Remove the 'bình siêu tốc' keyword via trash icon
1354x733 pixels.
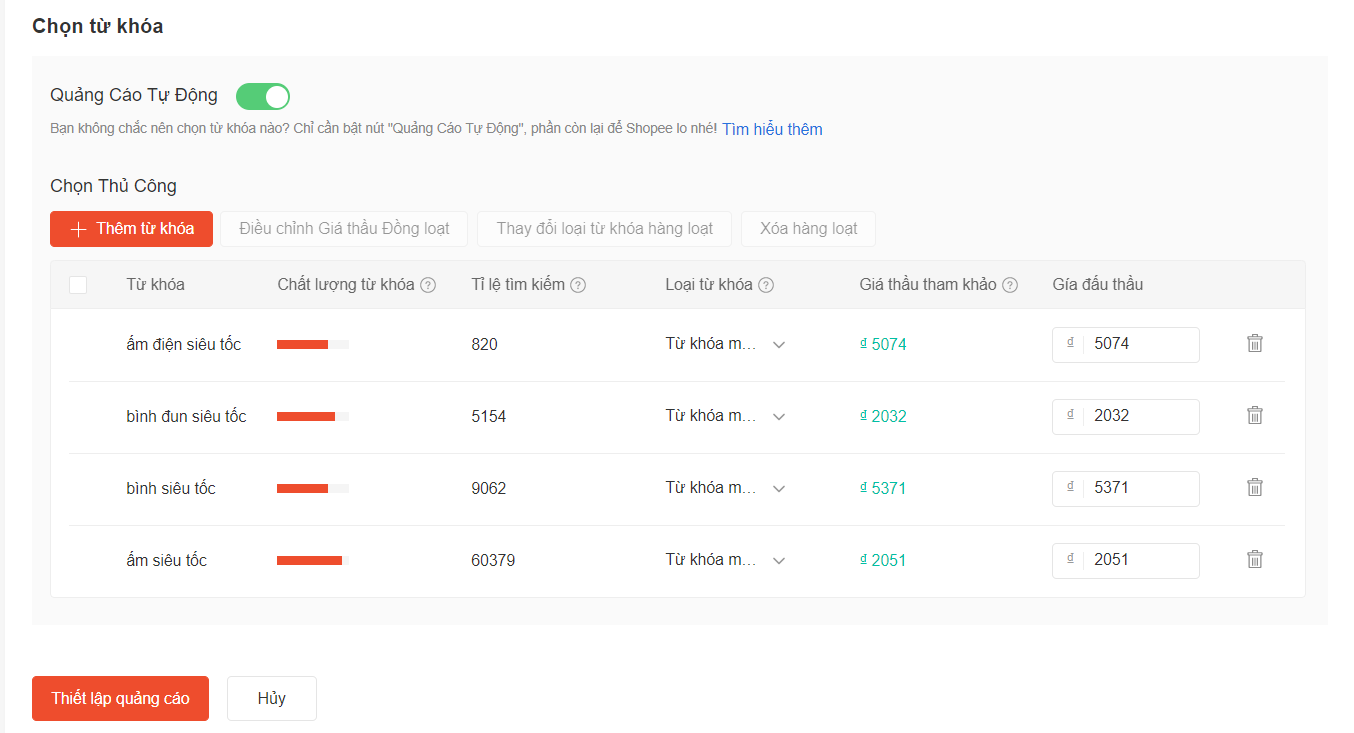(x=1254, y=487)
